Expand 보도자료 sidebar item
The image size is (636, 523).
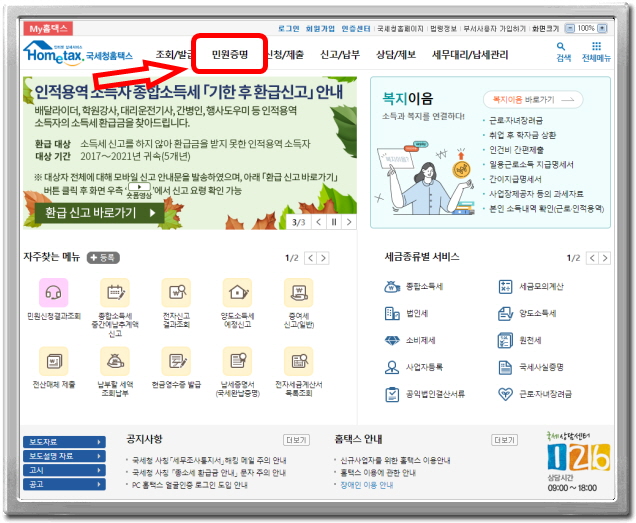click(x=64, y=442)
